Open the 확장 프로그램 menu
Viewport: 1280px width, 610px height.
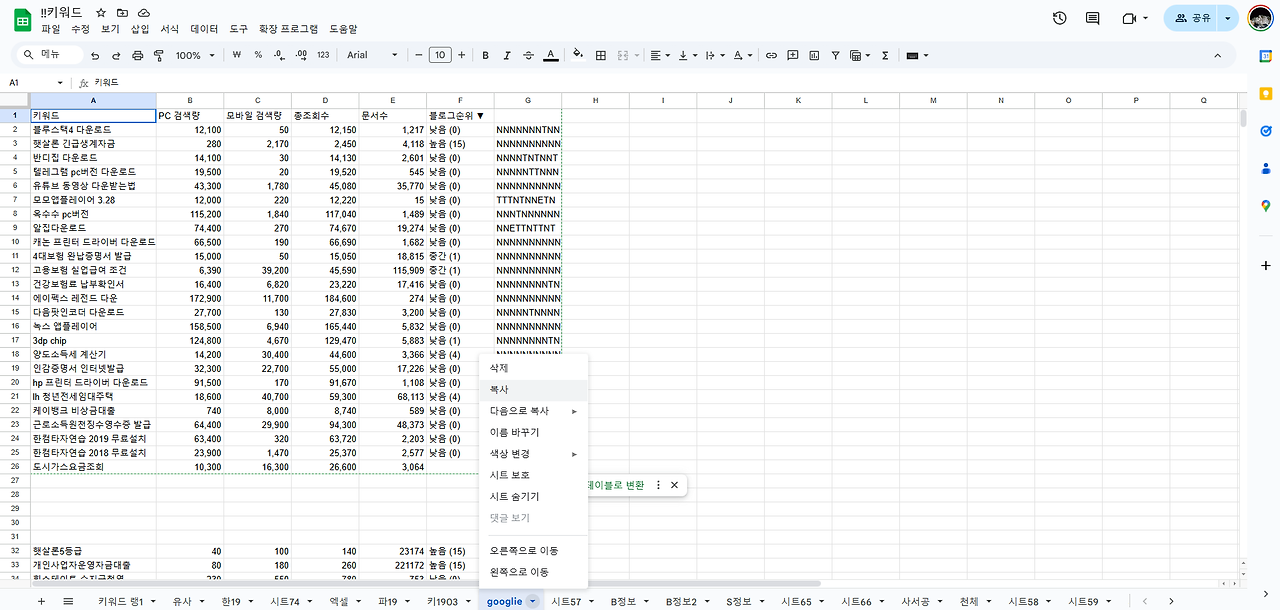tap(288, 29)
